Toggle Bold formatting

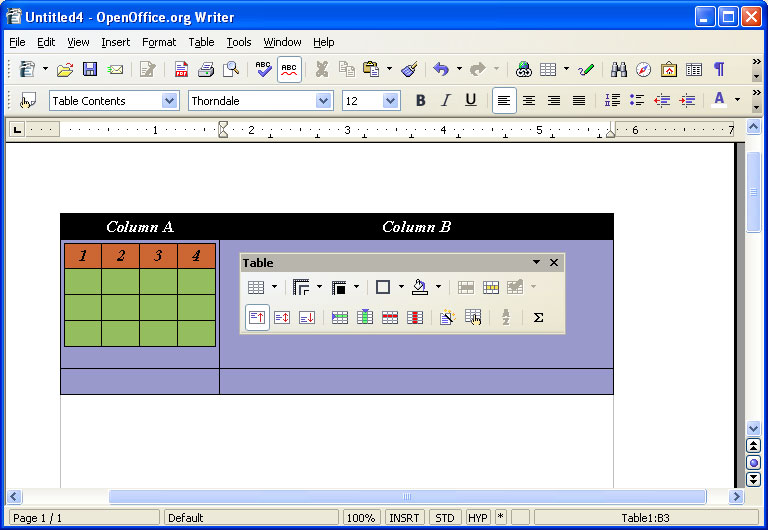420,100
